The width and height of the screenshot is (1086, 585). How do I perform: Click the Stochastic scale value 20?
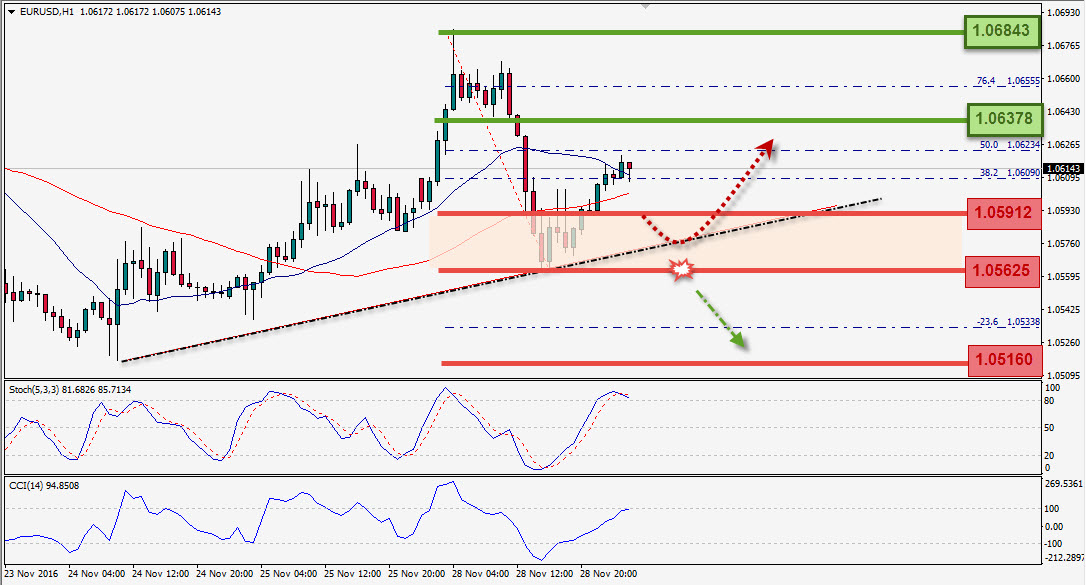pos(1049,456)
